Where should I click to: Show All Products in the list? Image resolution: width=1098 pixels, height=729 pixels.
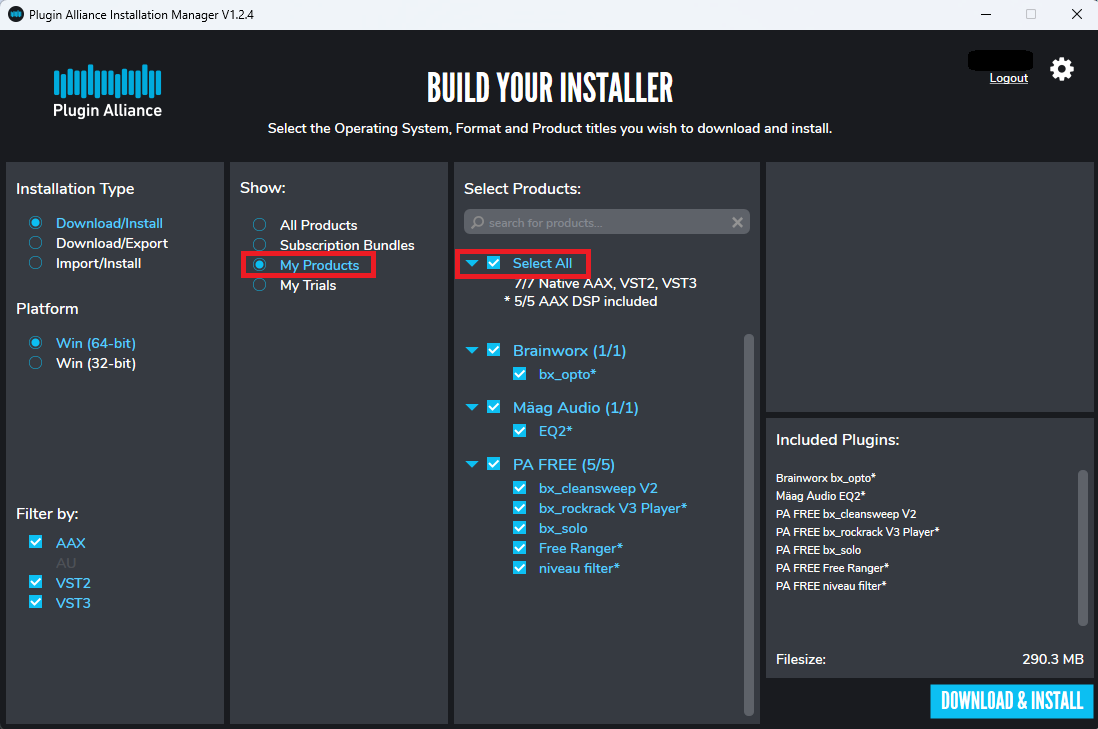pos(259,225)
